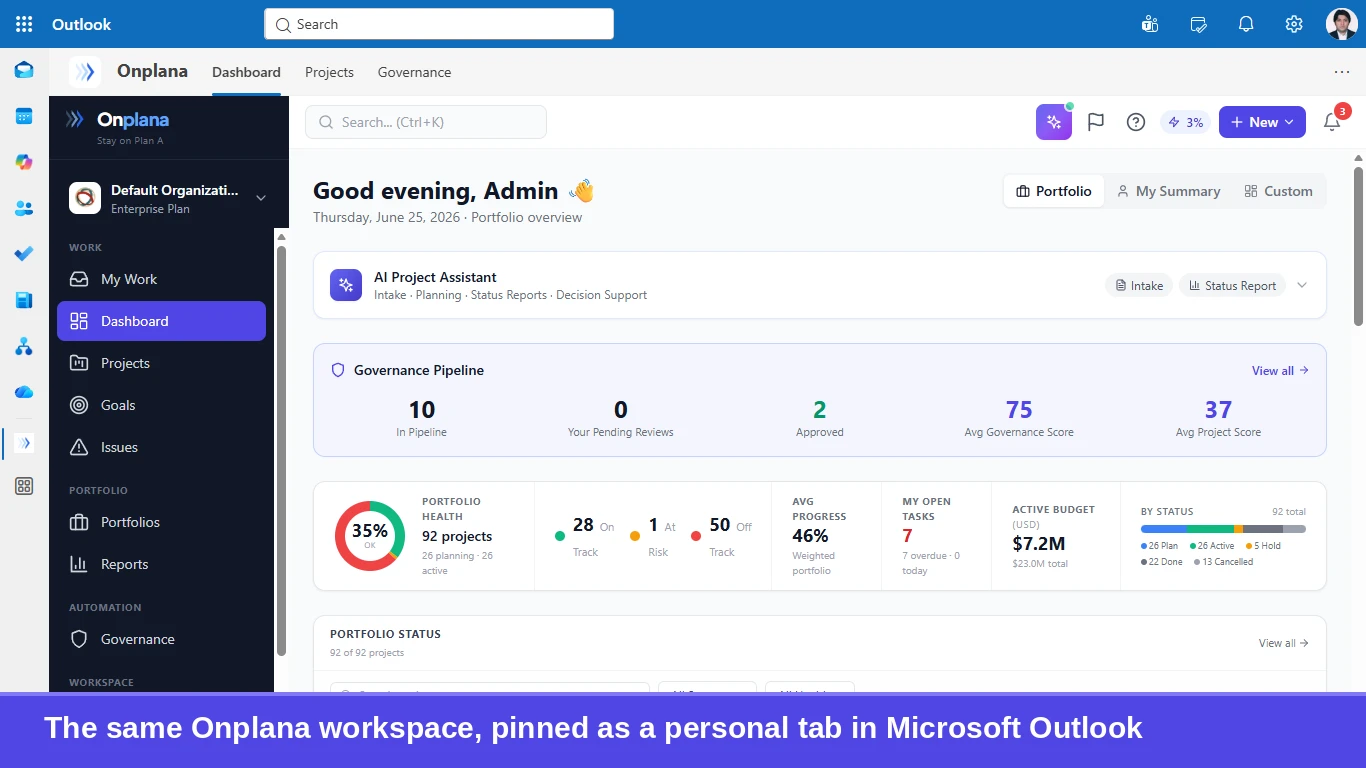Open the tab more options ellipsis

1342,72
